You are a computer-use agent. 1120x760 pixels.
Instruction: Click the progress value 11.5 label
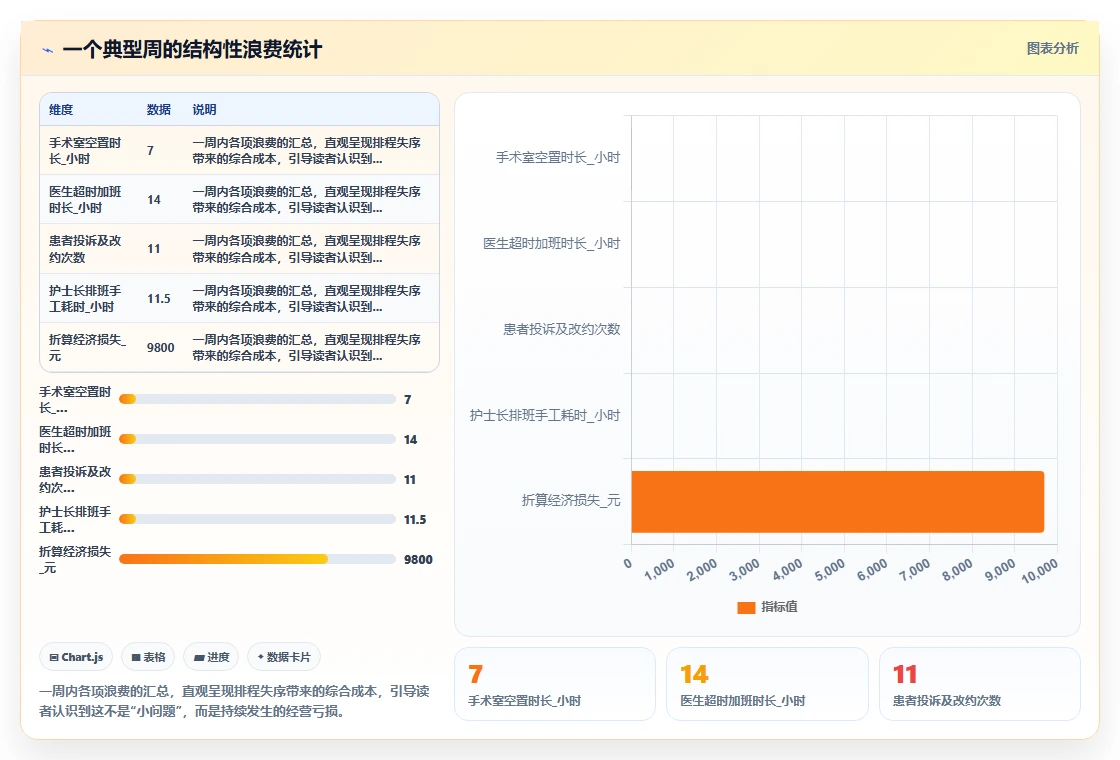pos(415,519)
